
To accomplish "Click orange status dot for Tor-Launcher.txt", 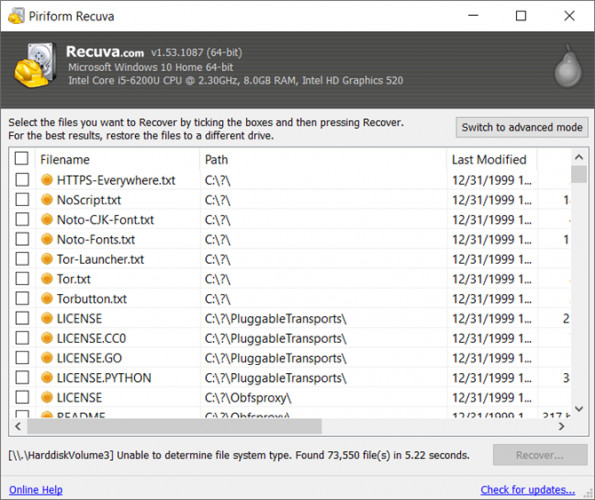I will tap(47, 259).
